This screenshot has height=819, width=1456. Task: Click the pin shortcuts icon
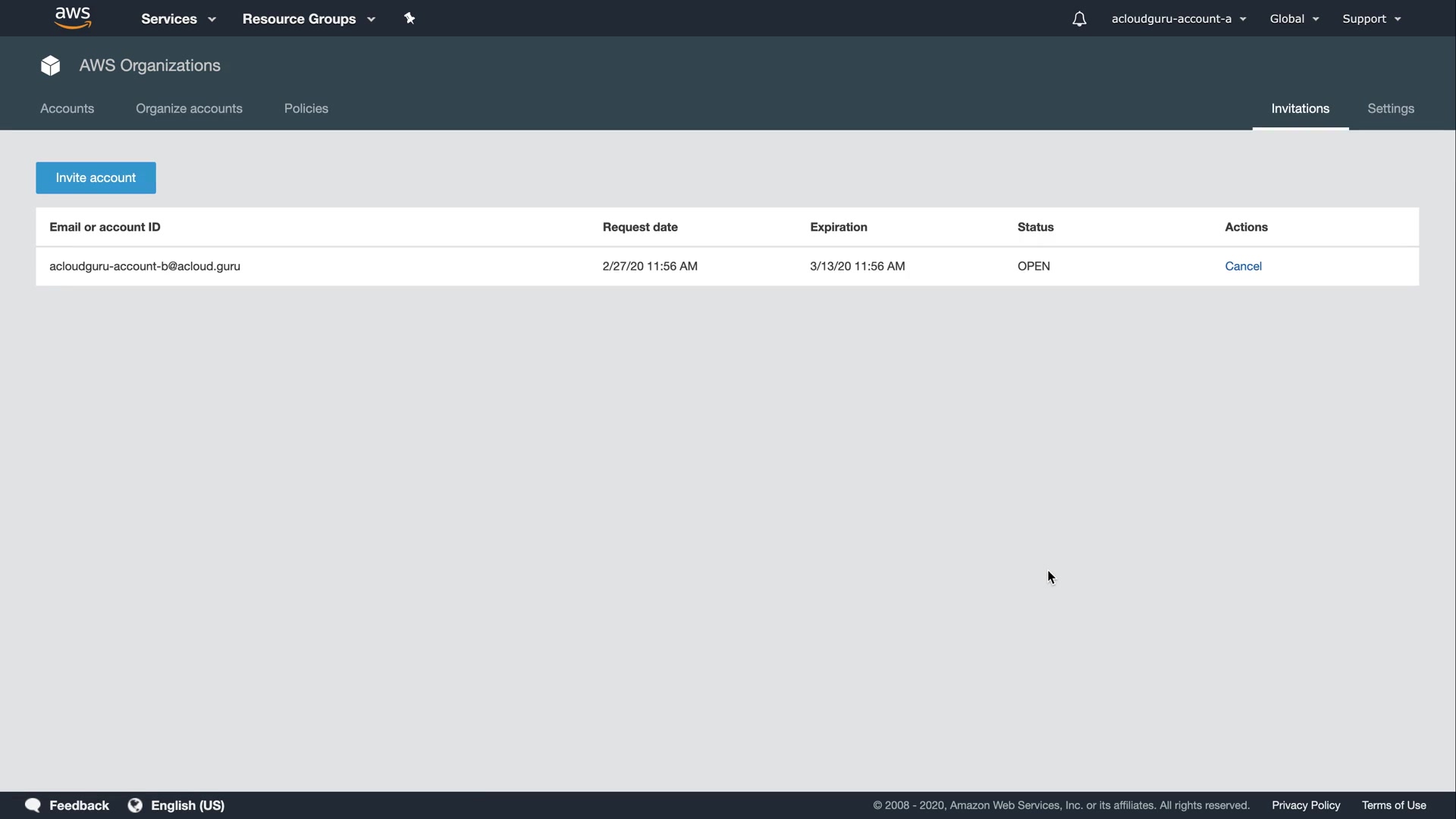tap(409, 18)
